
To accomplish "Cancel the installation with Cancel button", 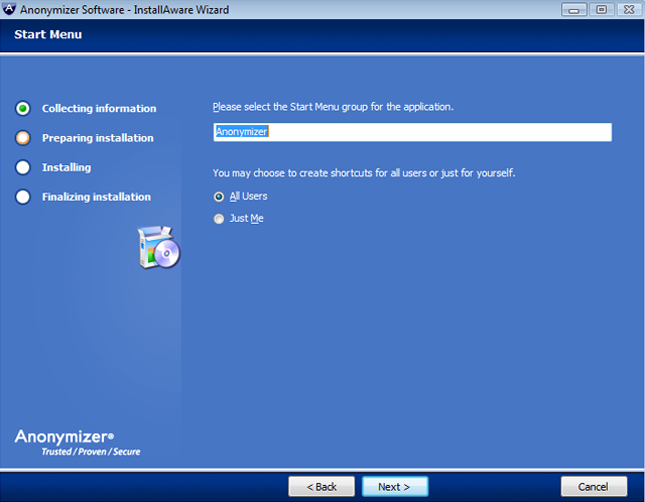I will point(594,487).
